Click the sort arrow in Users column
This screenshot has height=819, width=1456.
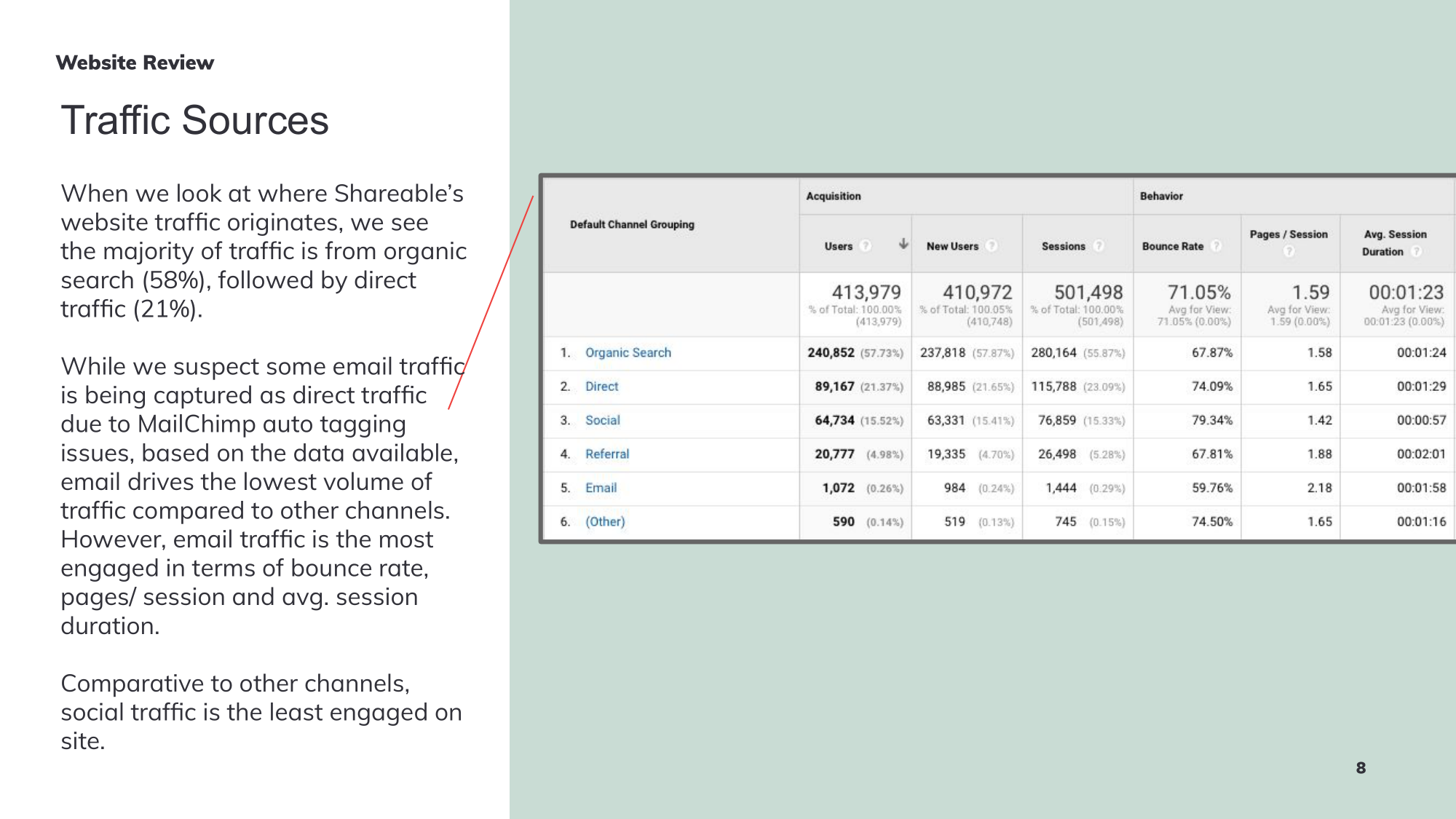903,244
